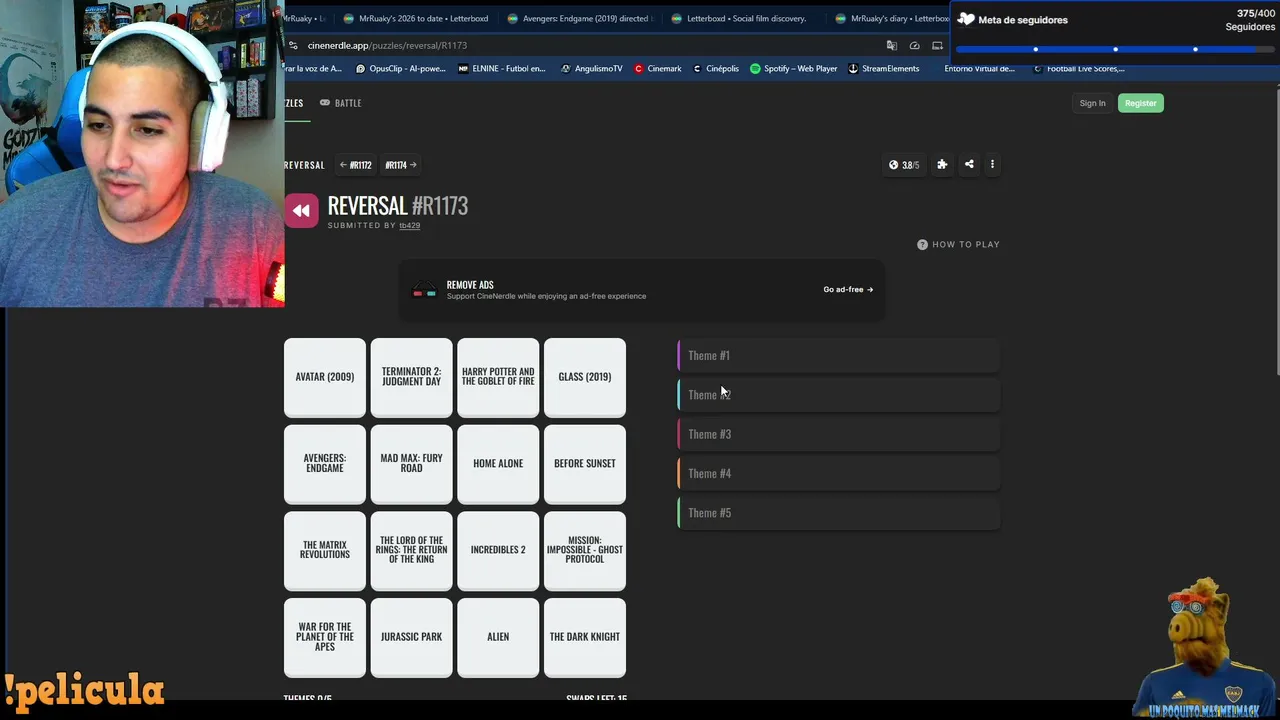This screenshot has height=720, width=1280.
Task: Select Lord of the Rings: Return of the King tile
Action: pos(411,550)
